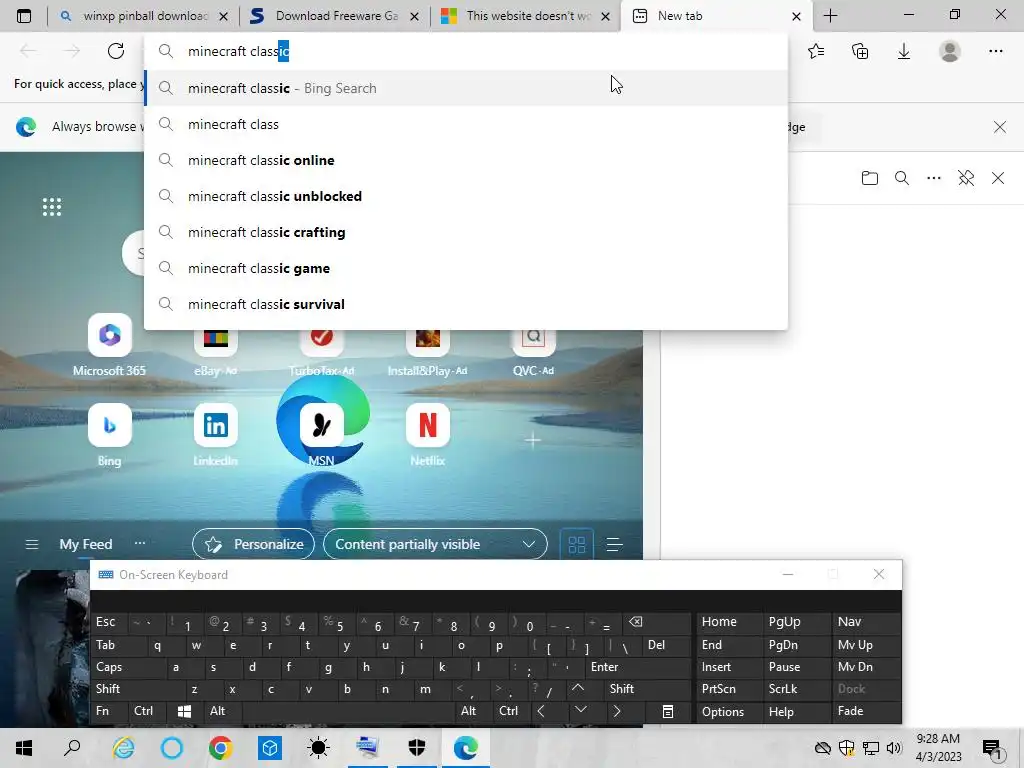1024x768 pixels.
Task: Click search icon in side panel
Action: coord(901,178)
